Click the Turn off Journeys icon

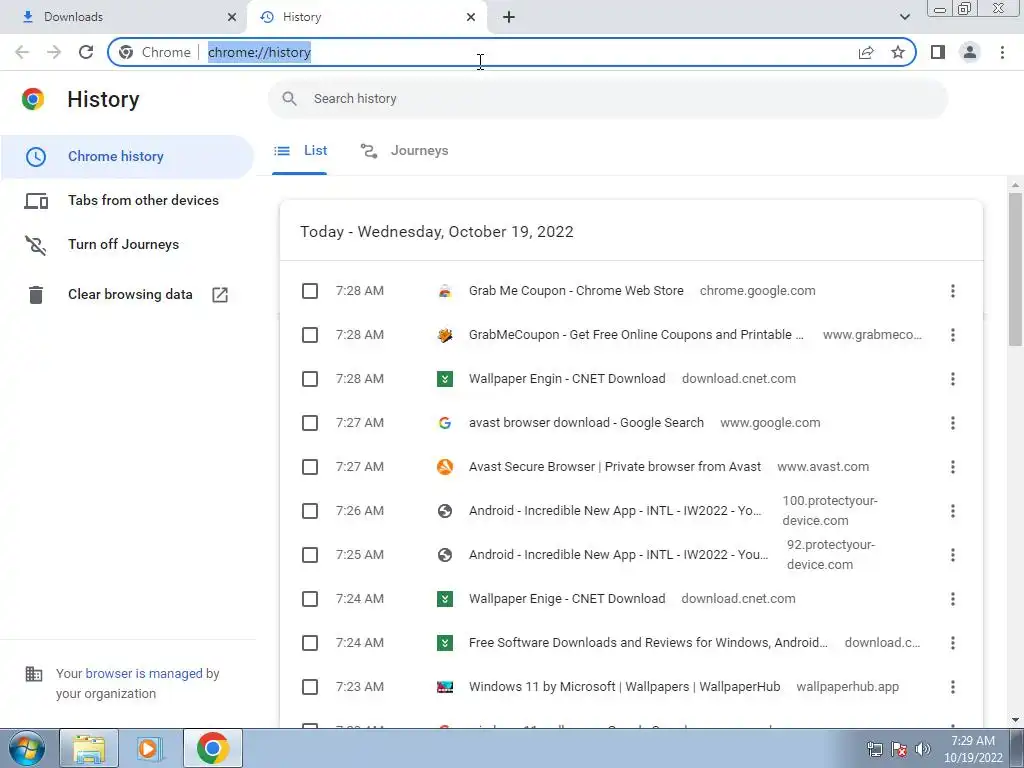click(36, 245)
